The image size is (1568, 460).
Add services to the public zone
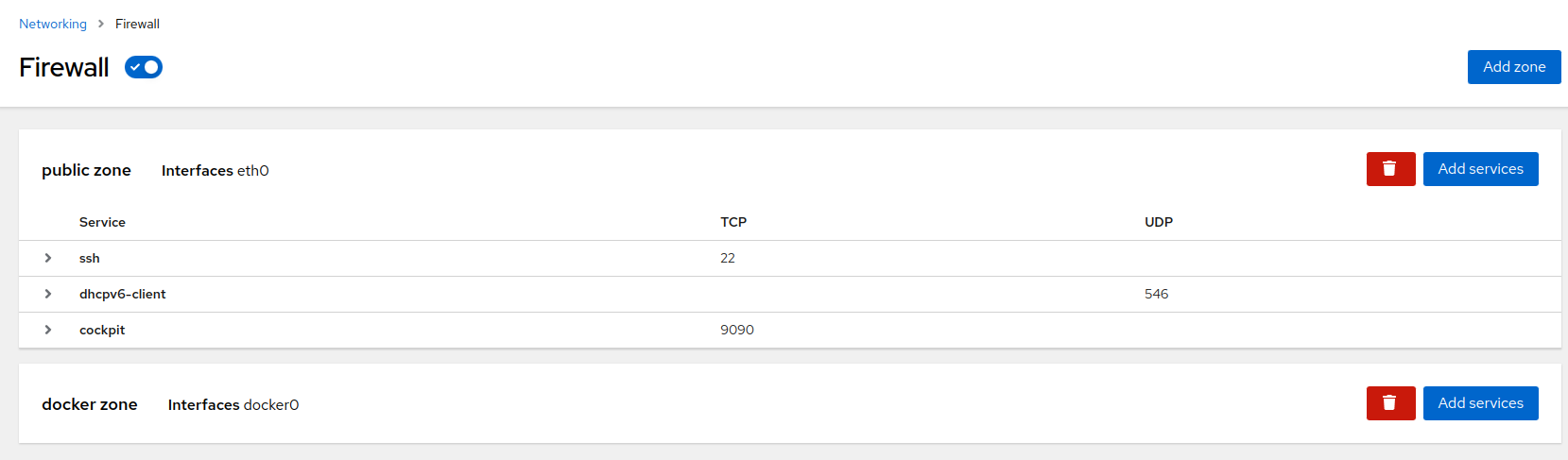coord(1480,169)
